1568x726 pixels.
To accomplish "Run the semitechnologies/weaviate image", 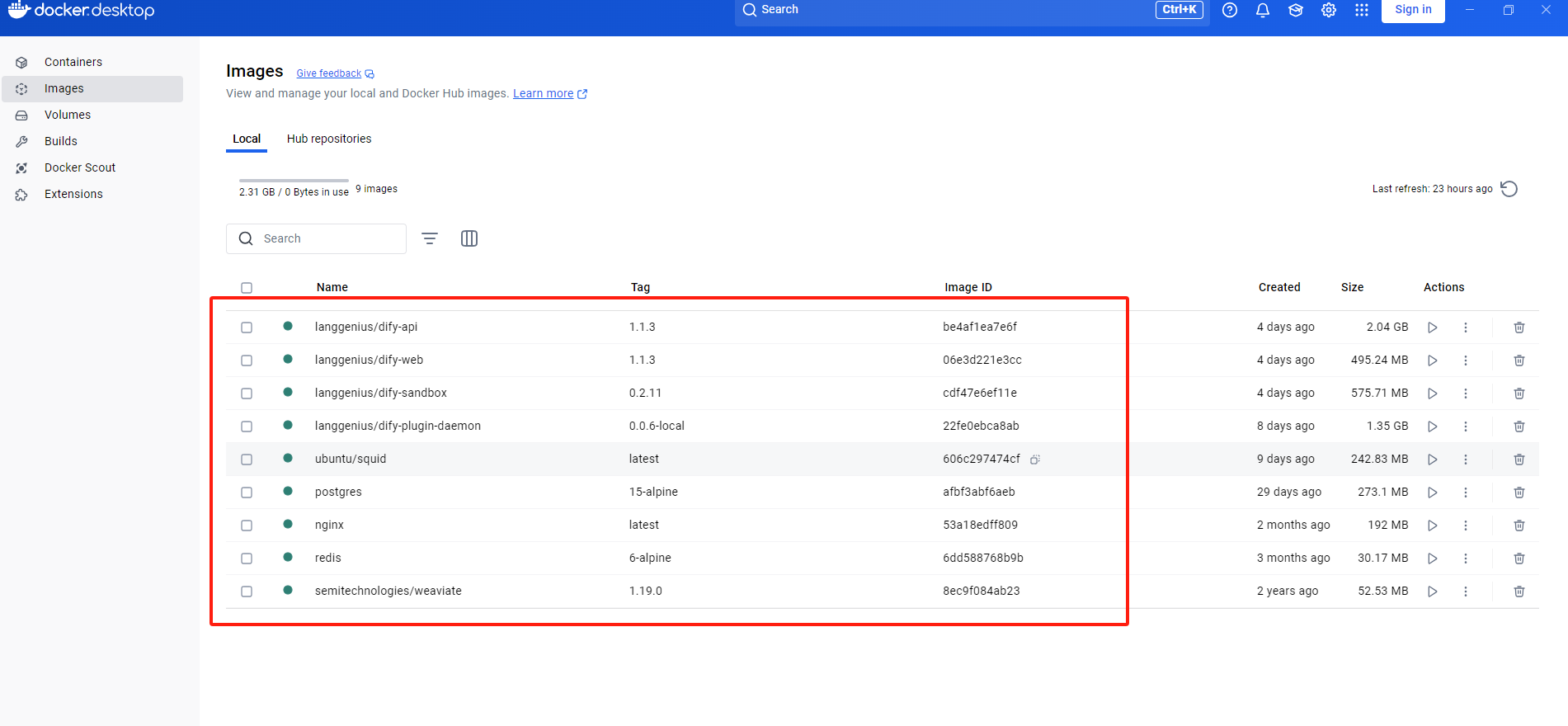I will (1433, 592).
